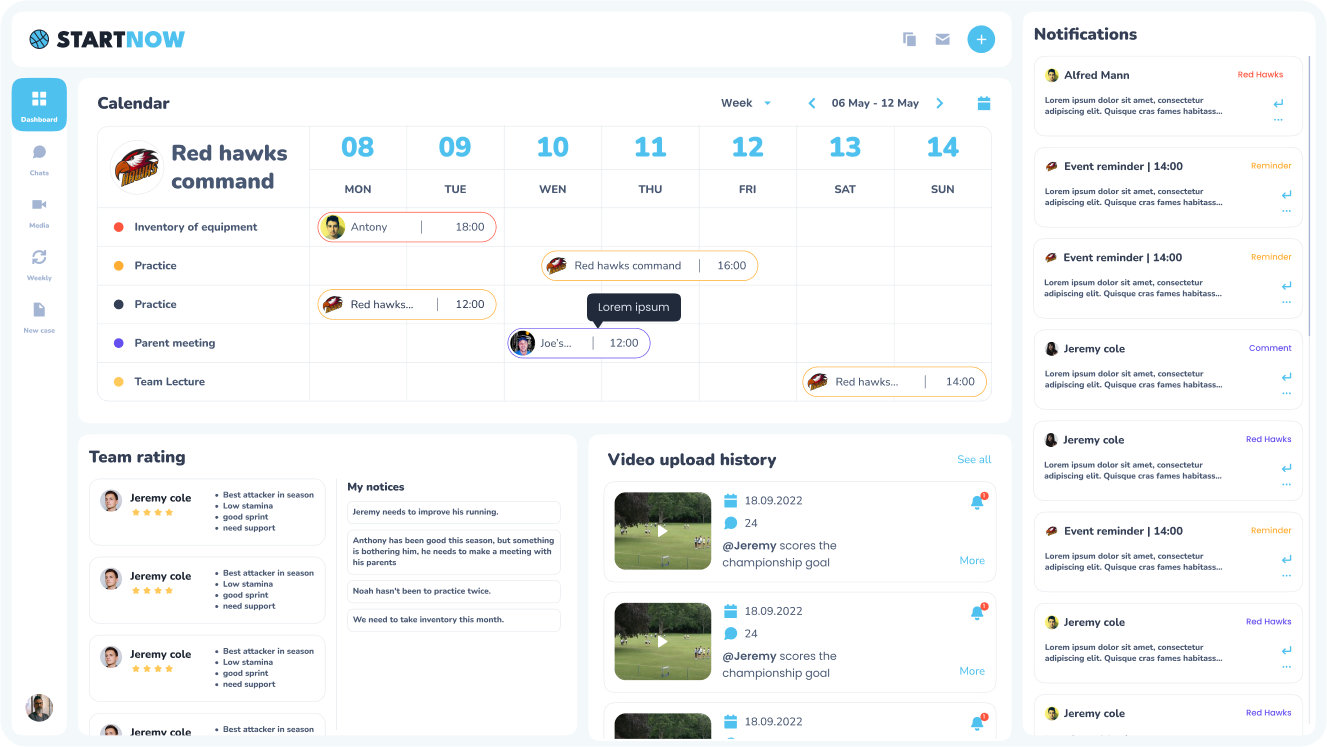
Task: Click See all in Video upload history
Action: [973, 460]
